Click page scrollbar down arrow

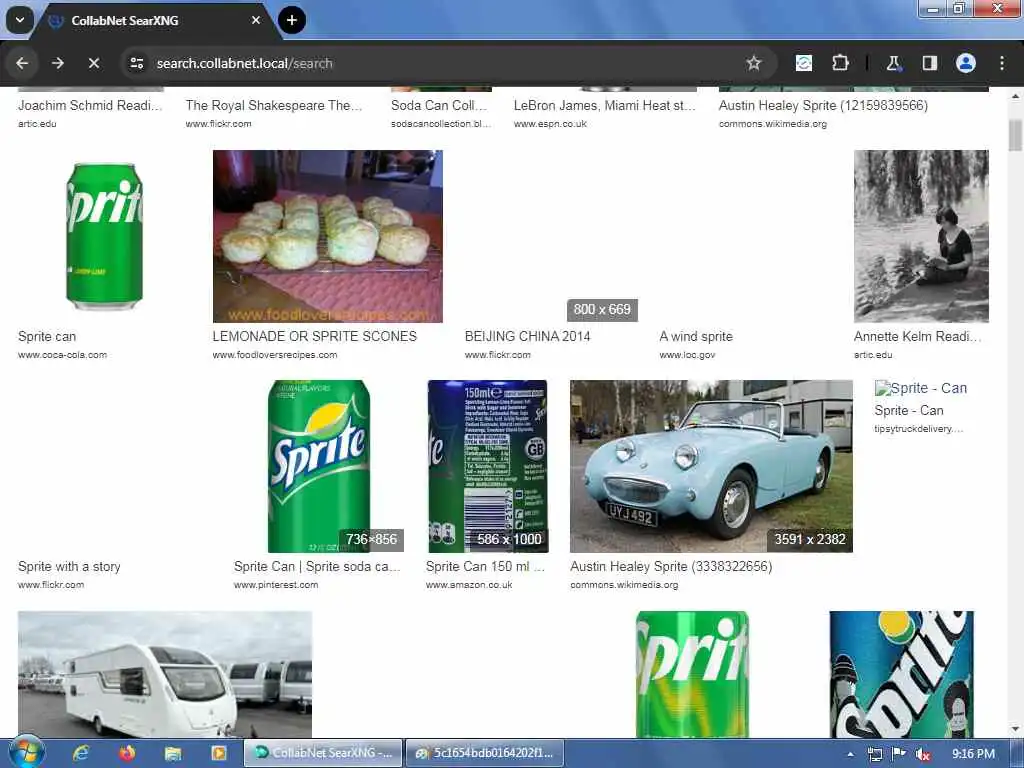(x=1015, y=729)
